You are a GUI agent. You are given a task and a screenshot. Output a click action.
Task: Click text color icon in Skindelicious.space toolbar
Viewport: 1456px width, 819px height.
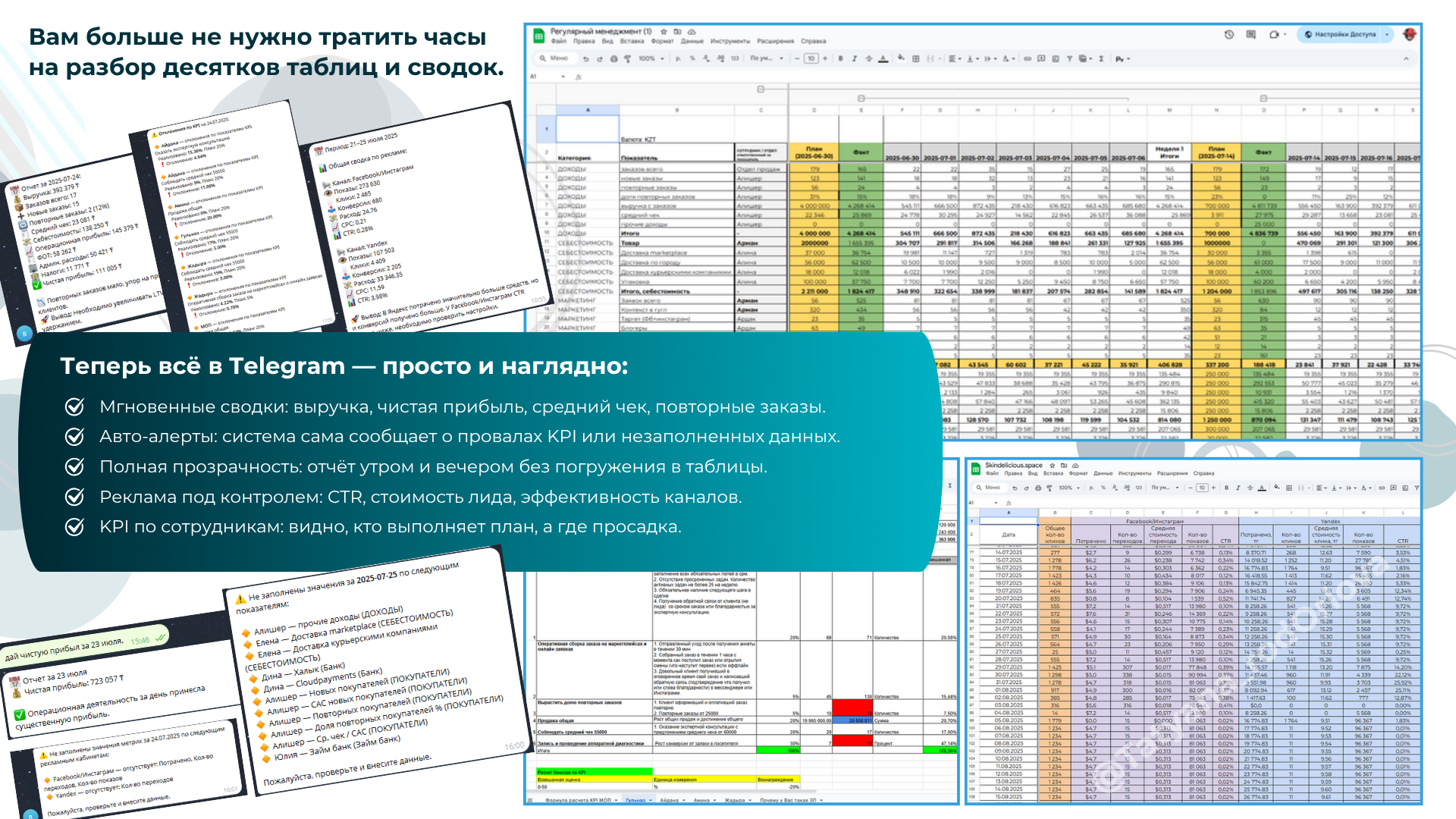coord(1262,488)
